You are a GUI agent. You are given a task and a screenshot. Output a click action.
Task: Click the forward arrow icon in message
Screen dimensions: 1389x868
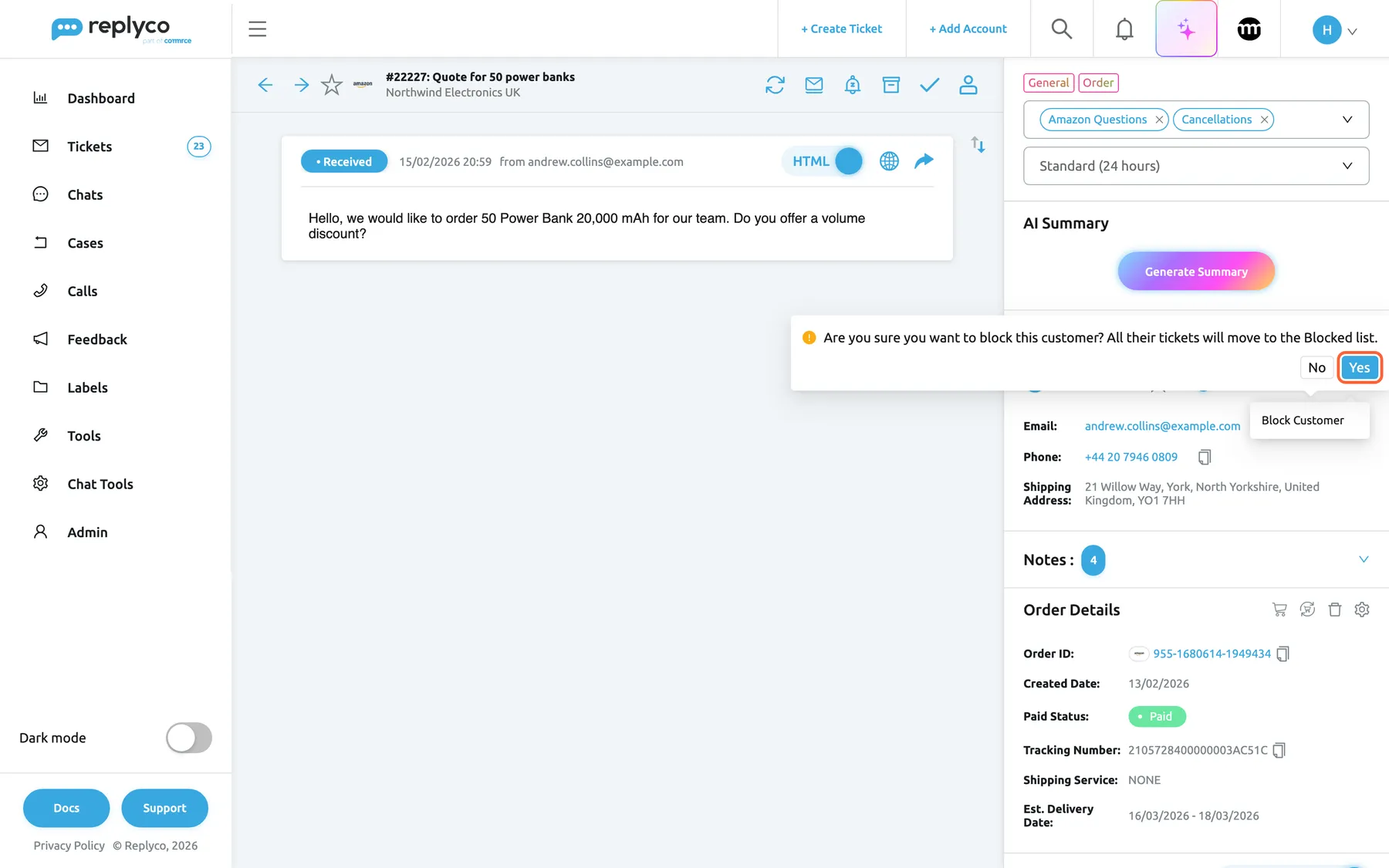pyautogui.click(x=924, y=160)
